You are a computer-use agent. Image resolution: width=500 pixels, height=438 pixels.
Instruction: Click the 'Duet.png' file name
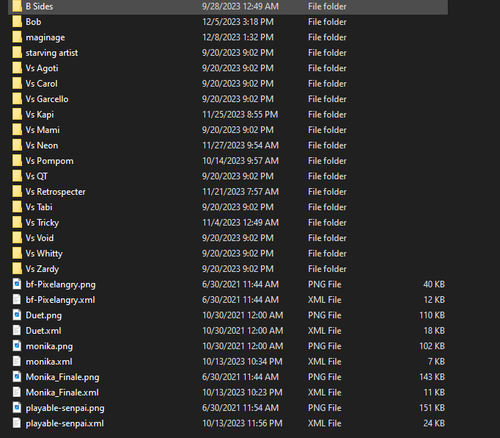[44, 315]
